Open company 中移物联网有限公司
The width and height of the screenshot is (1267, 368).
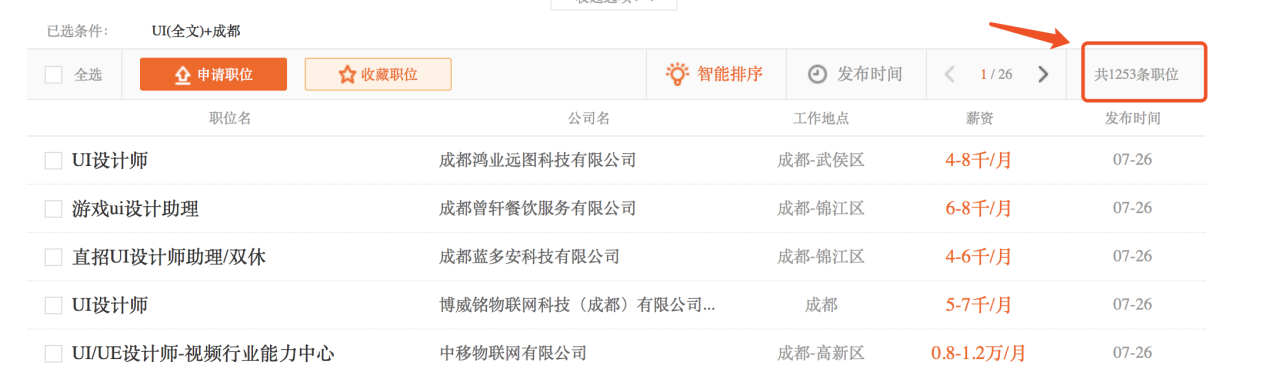click(x=513, y=352)
